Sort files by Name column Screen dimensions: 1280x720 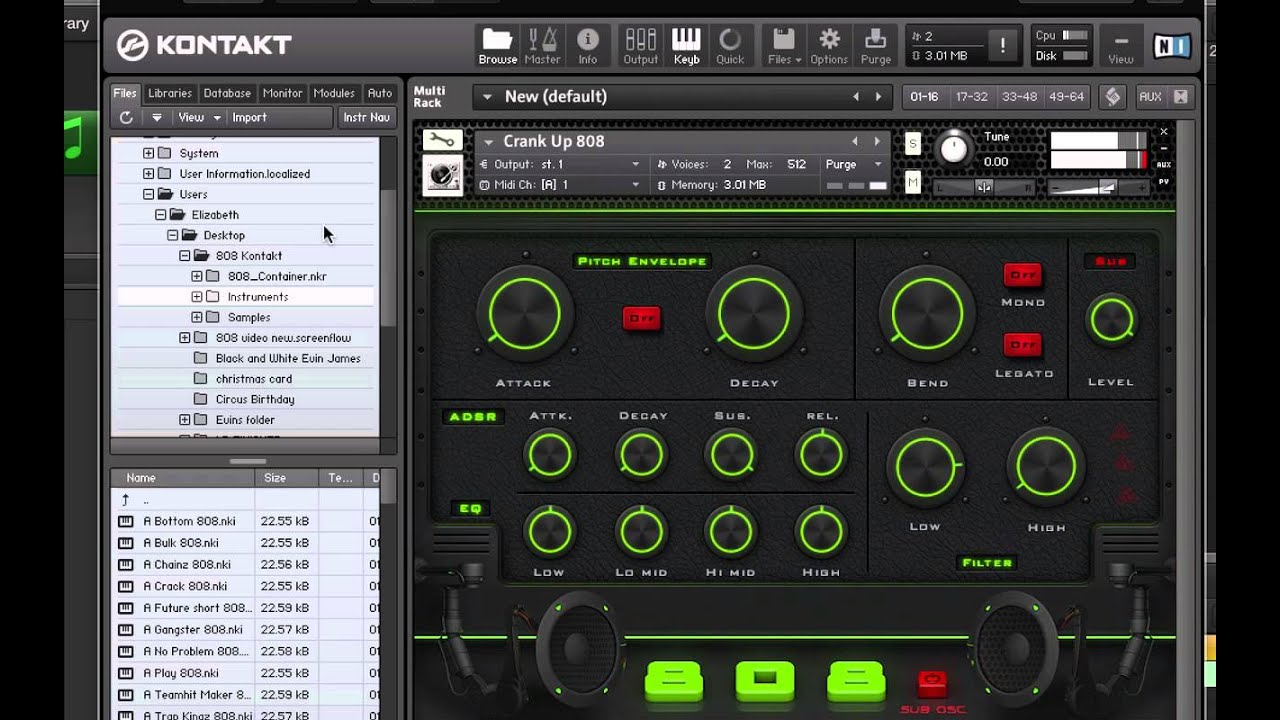coord(183,478)
